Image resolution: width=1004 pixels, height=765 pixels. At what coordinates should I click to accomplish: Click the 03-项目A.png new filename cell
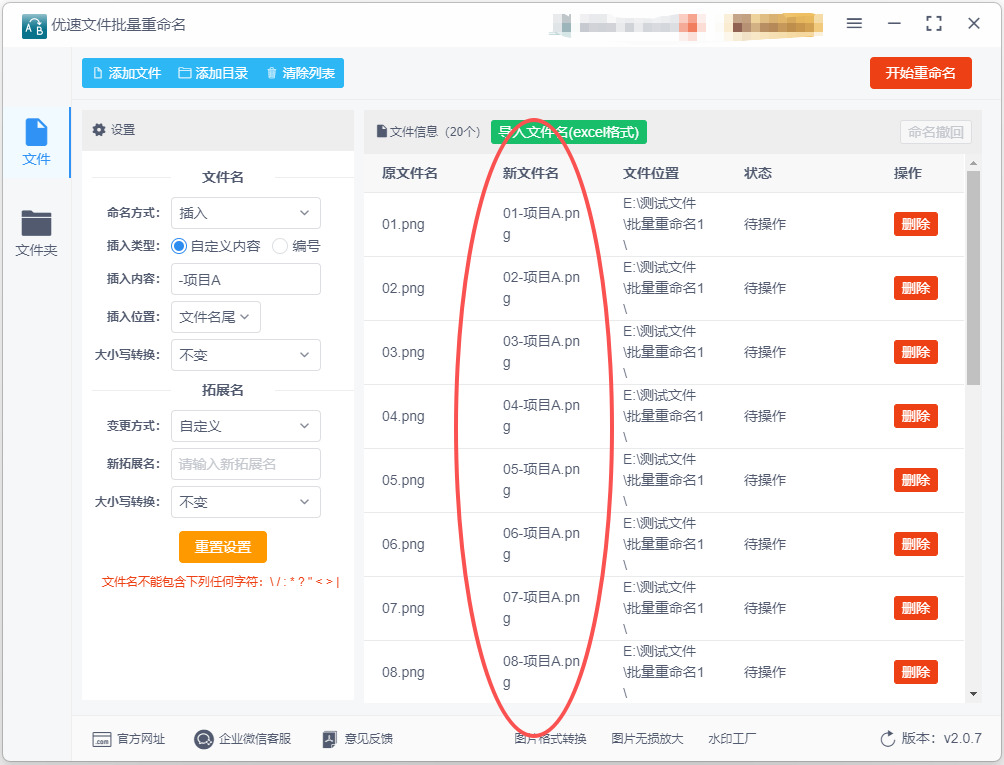coord(542,352)
